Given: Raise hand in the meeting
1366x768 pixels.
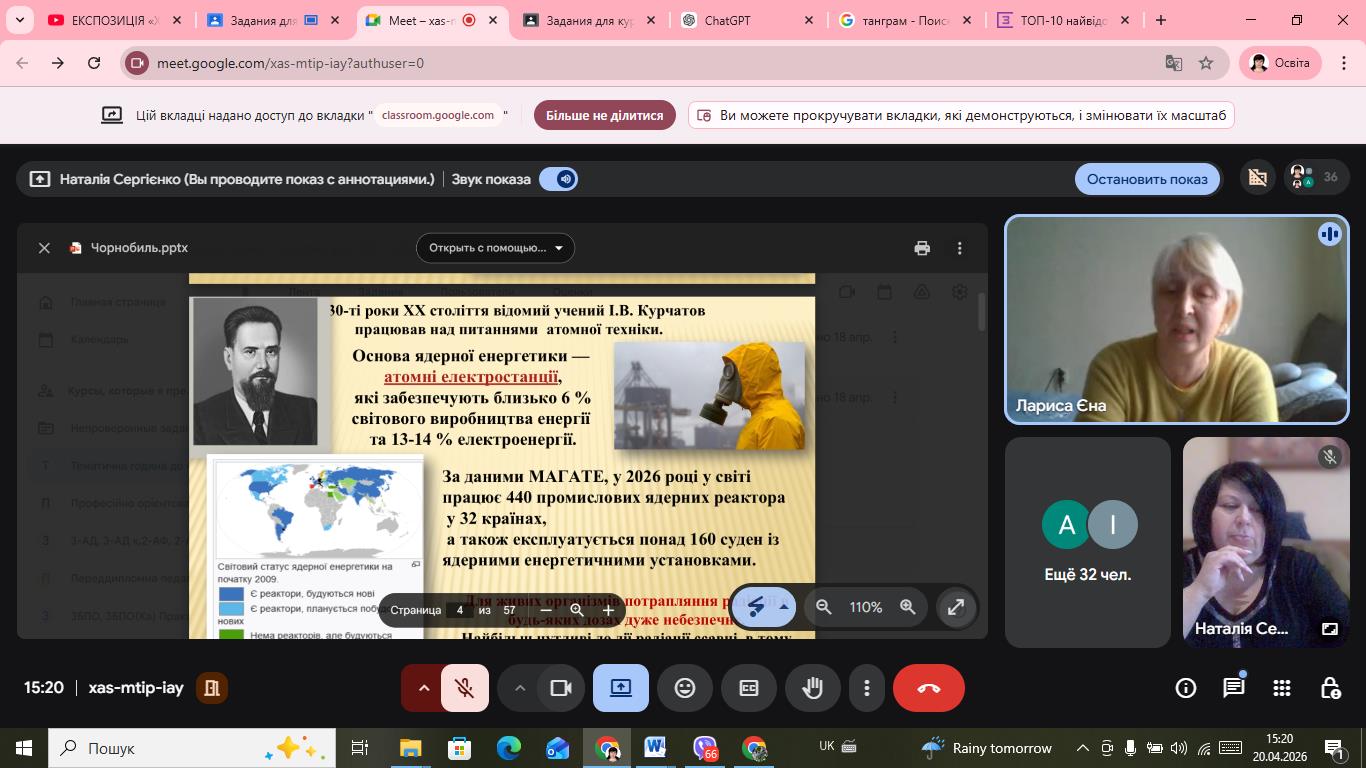Looking at the screenshot, I should (812, 688).
